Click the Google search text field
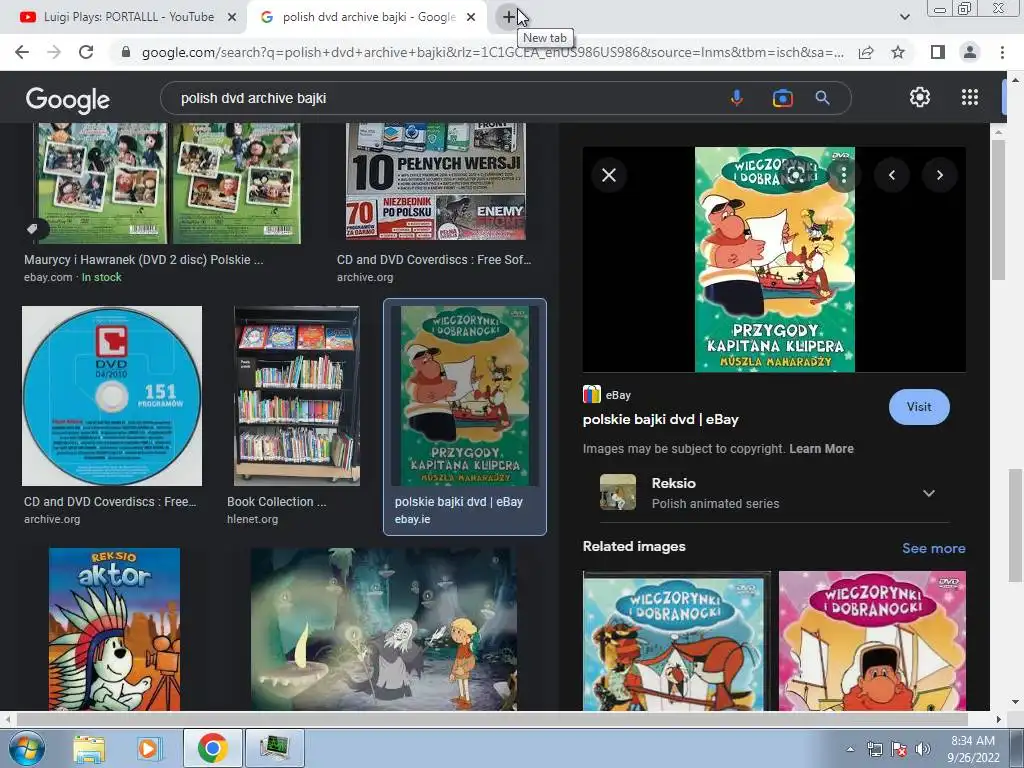The width and height of the screenshot is (1024, 768). point(444,98)
